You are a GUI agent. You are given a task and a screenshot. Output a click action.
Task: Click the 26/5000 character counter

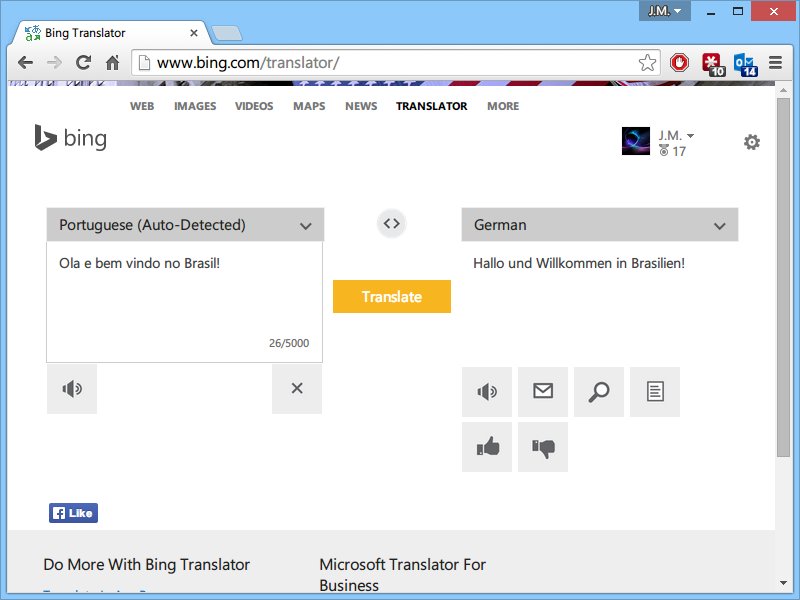point(289,343)
